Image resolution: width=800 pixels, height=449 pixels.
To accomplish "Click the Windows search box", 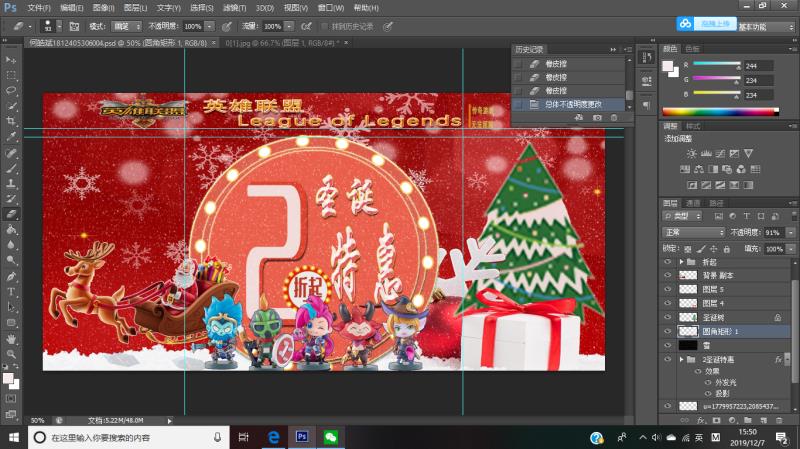I will (x=129, y=437).
